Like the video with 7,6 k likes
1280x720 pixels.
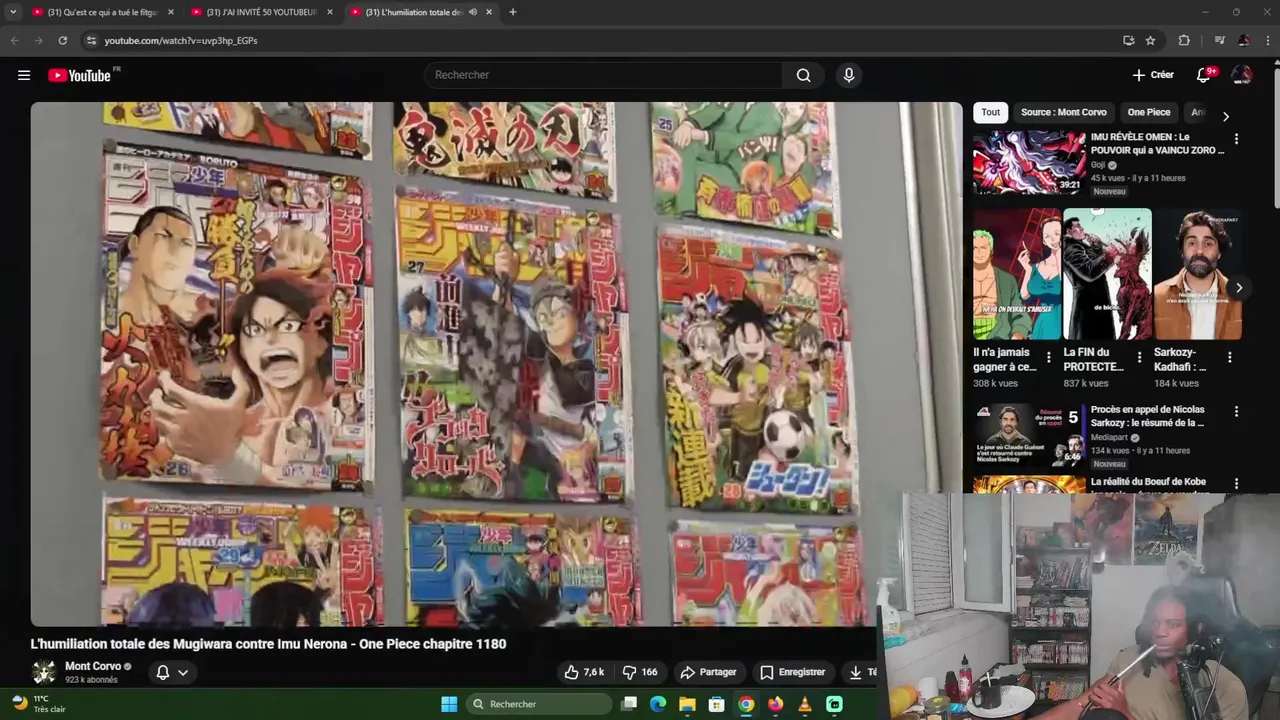[584, 672]
